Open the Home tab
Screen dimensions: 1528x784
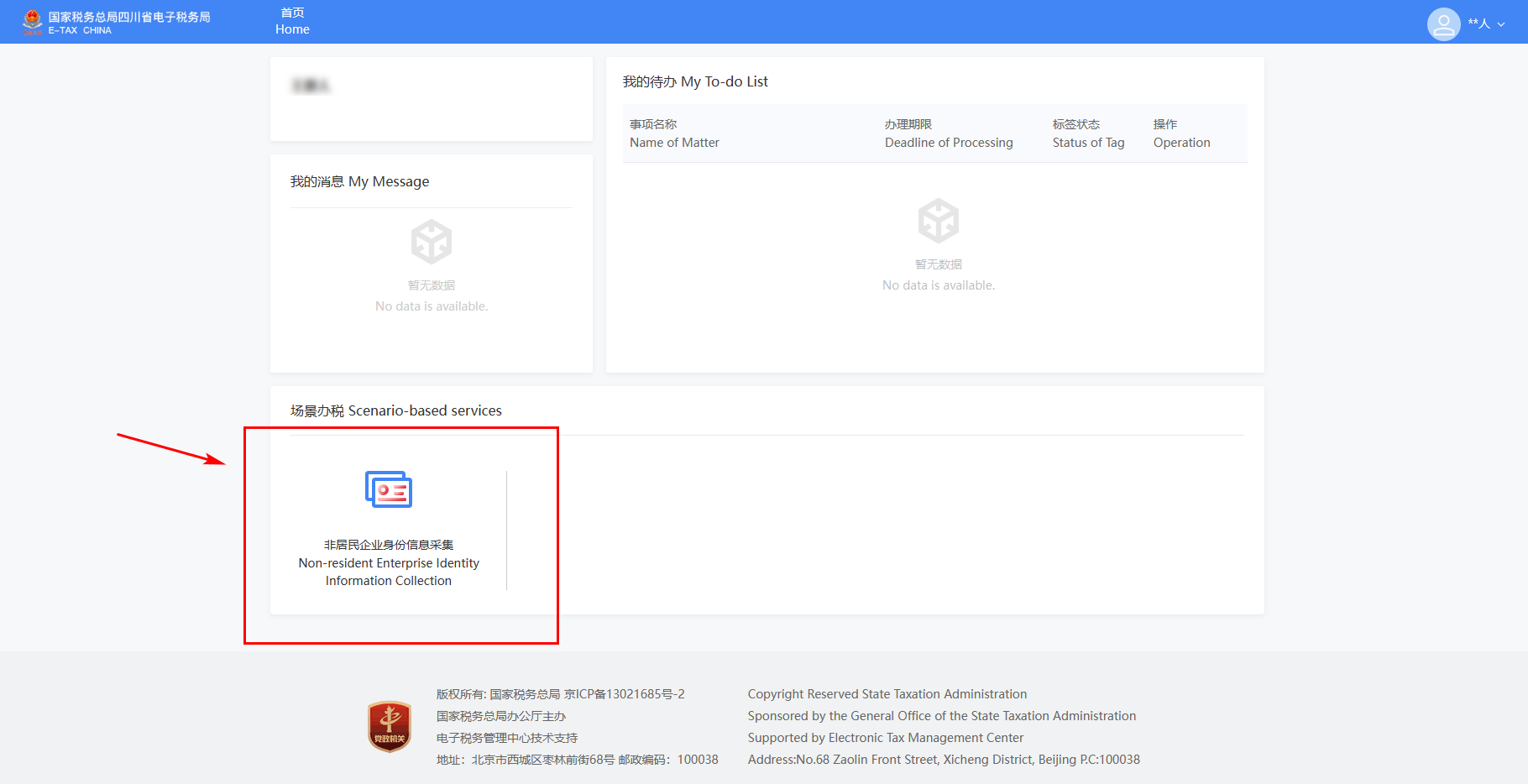(x=292, y=22)
